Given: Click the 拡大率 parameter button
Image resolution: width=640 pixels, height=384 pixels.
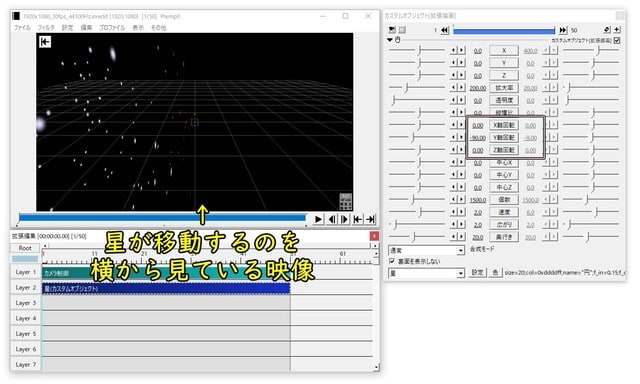Looking at the screenshot, I should (x=504, y=88).
